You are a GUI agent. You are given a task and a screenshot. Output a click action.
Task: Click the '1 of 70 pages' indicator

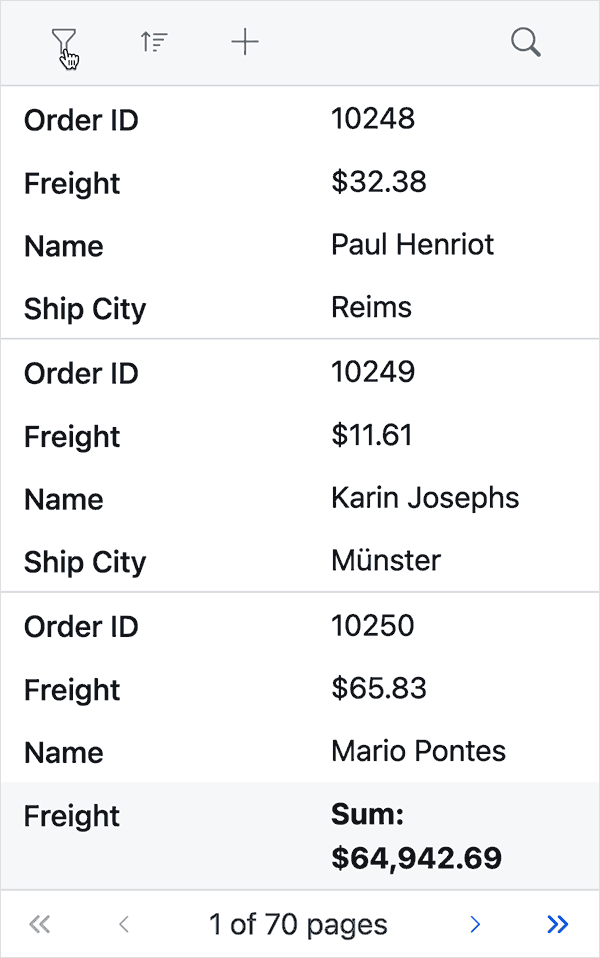click(x=298, y=925)
